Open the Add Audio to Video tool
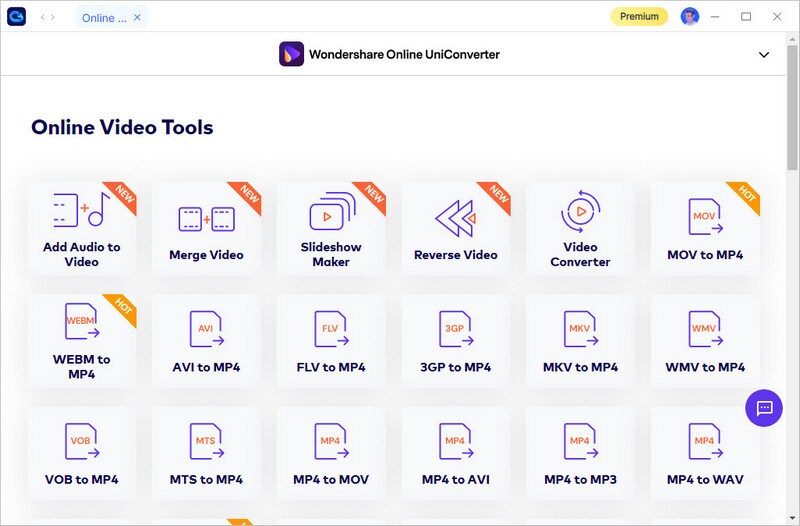Viewport: 800px width, 526px height. pos(82,229)
